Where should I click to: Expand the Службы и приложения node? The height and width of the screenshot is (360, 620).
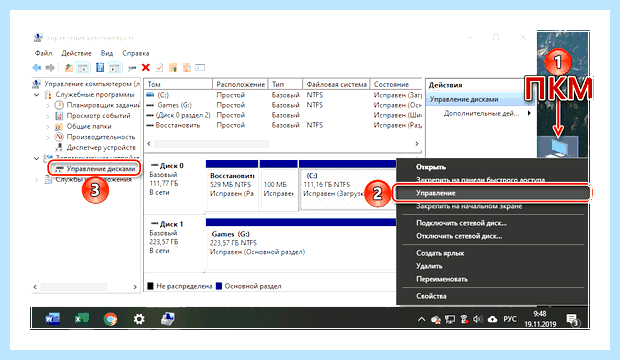36,180
